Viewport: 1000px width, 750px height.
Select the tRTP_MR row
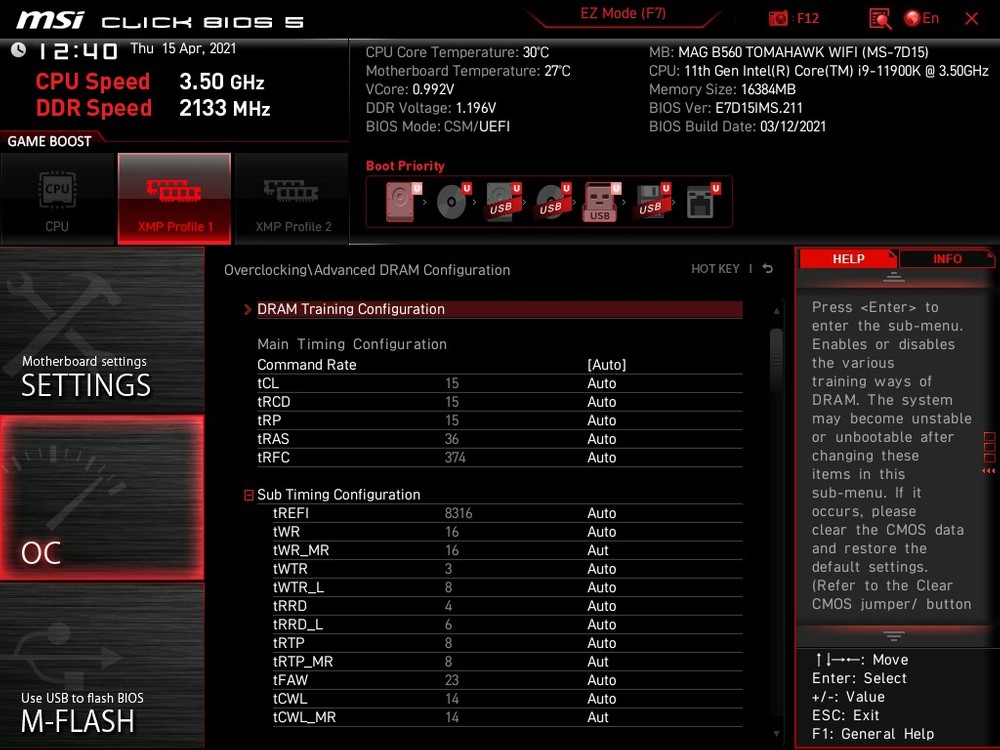click(508, 661)
